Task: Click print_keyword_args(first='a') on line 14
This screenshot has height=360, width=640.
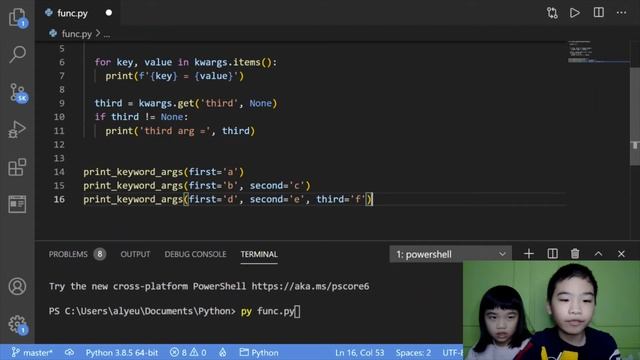Action: [163, 172]
